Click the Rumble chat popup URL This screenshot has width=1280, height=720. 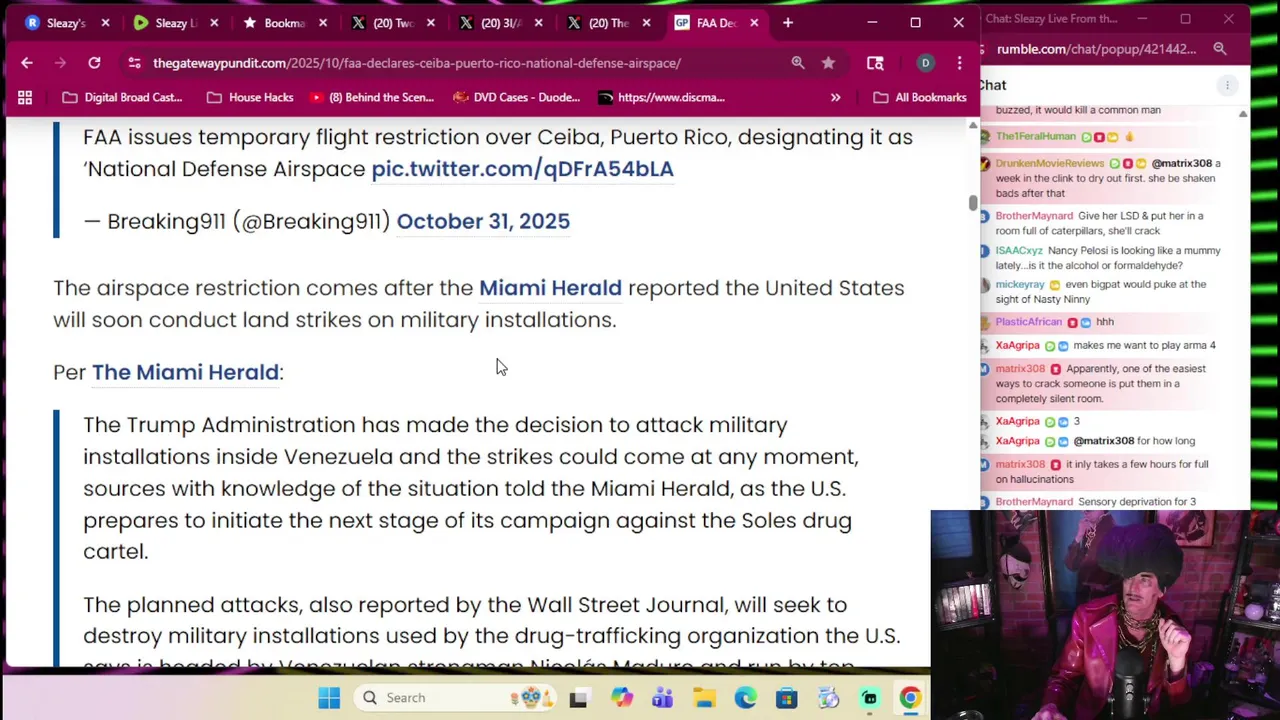click(1096, 48)
